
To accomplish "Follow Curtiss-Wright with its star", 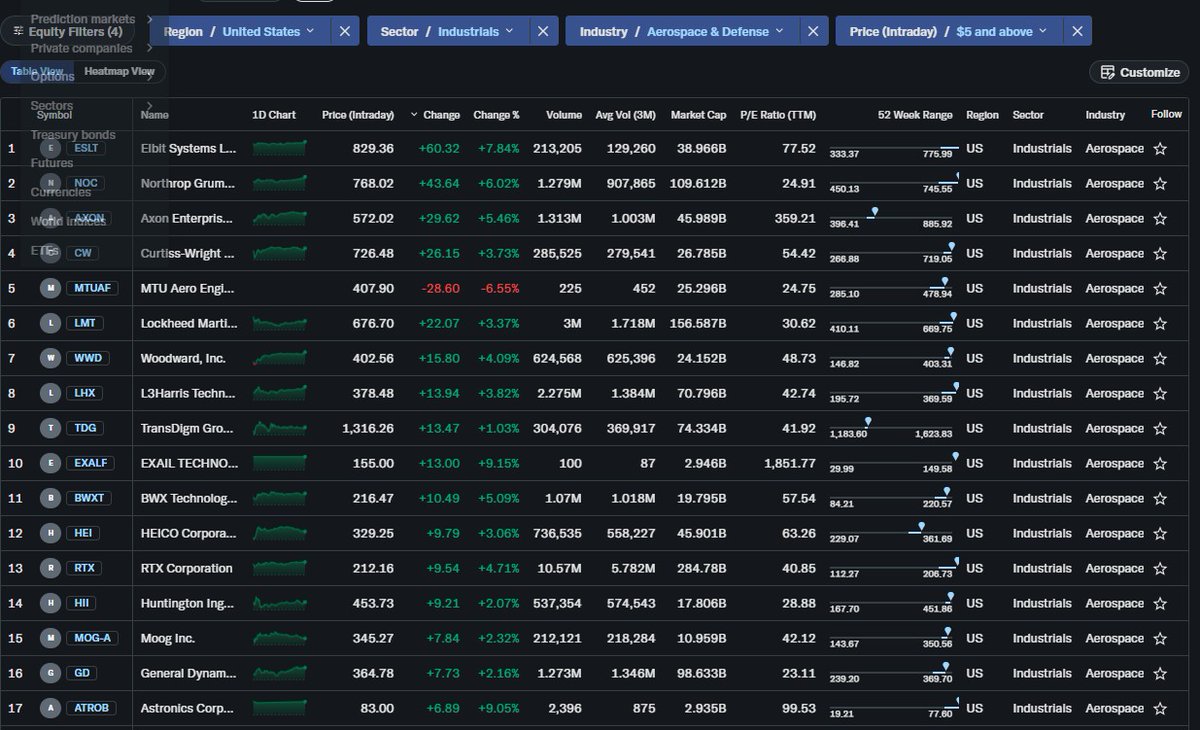I will tap(1160, 253).
